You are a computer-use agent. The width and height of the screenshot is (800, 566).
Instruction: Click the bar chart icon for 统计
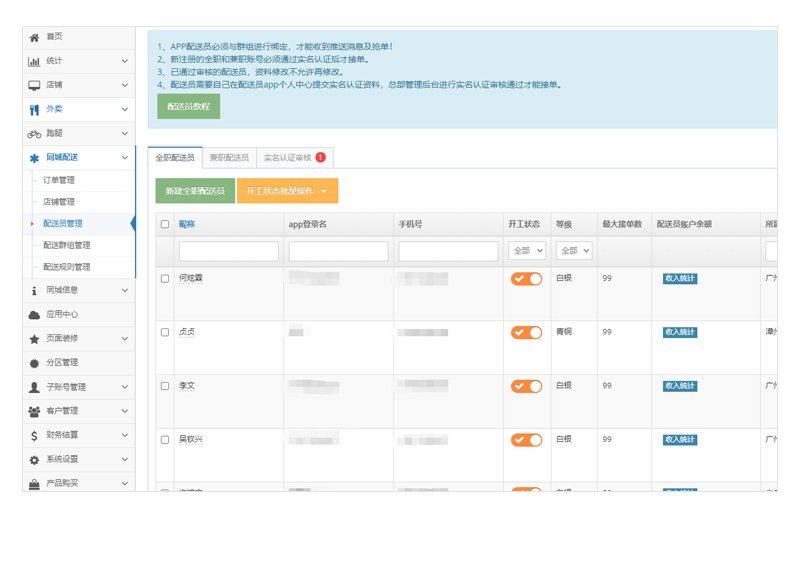pos(34,61)
